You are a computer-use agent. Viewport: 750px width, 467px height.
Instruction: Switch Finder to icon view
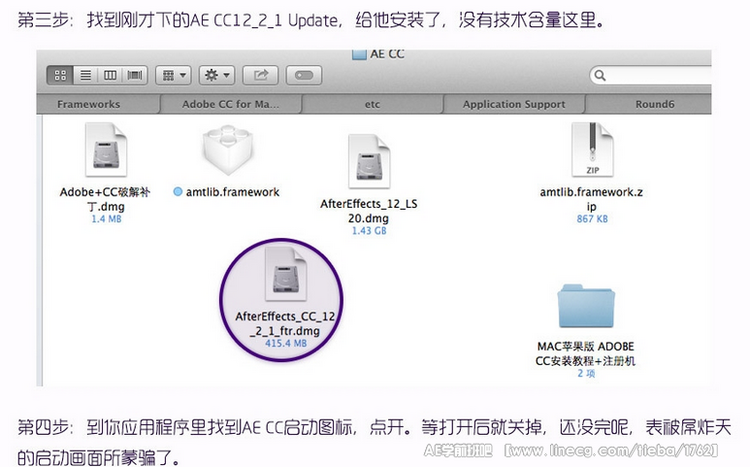pyautogui.click(x=60, y=75)
